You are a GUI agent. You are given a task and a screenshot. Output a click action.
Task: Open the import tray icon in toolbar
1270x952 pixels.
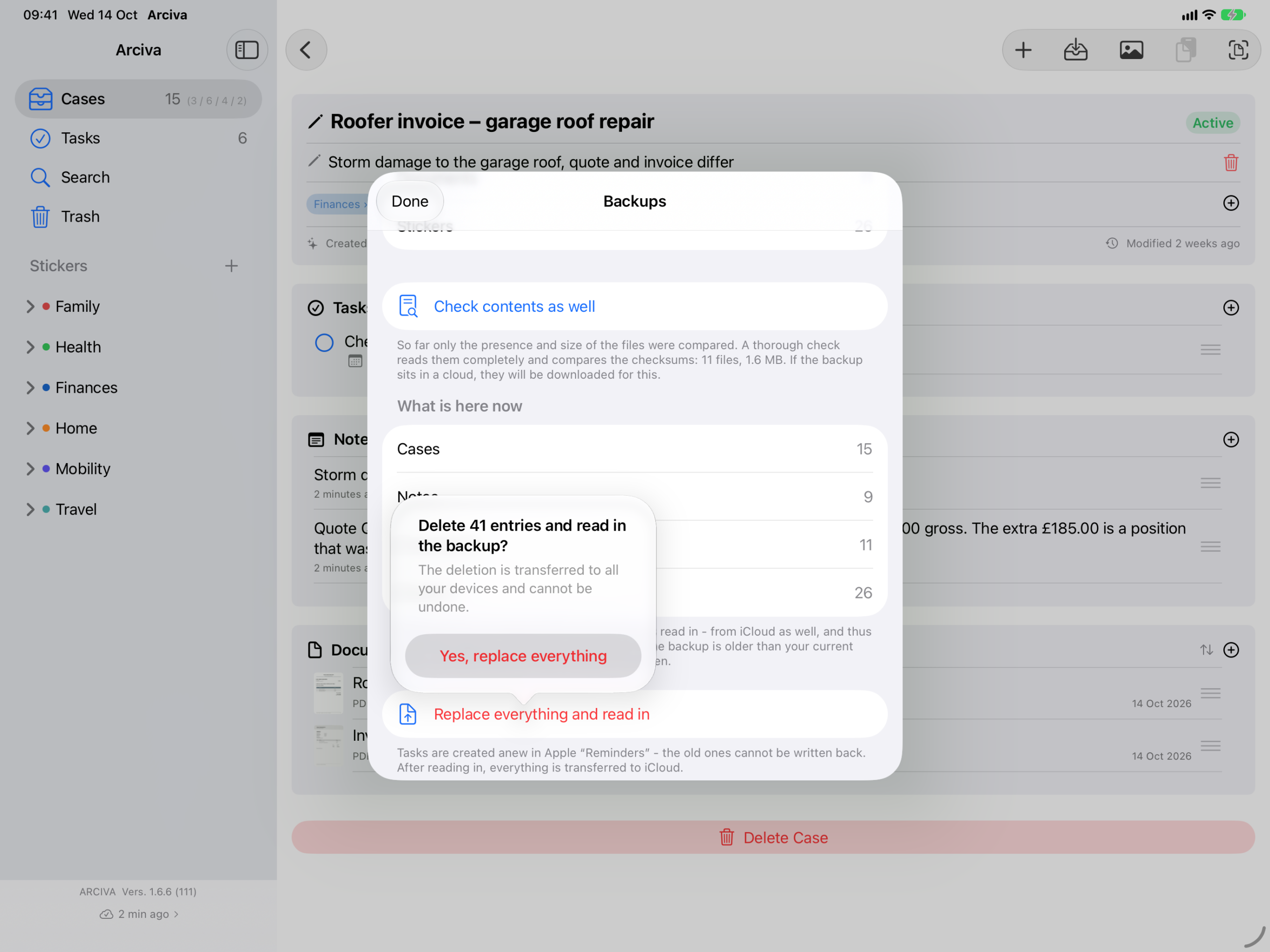1076,50
